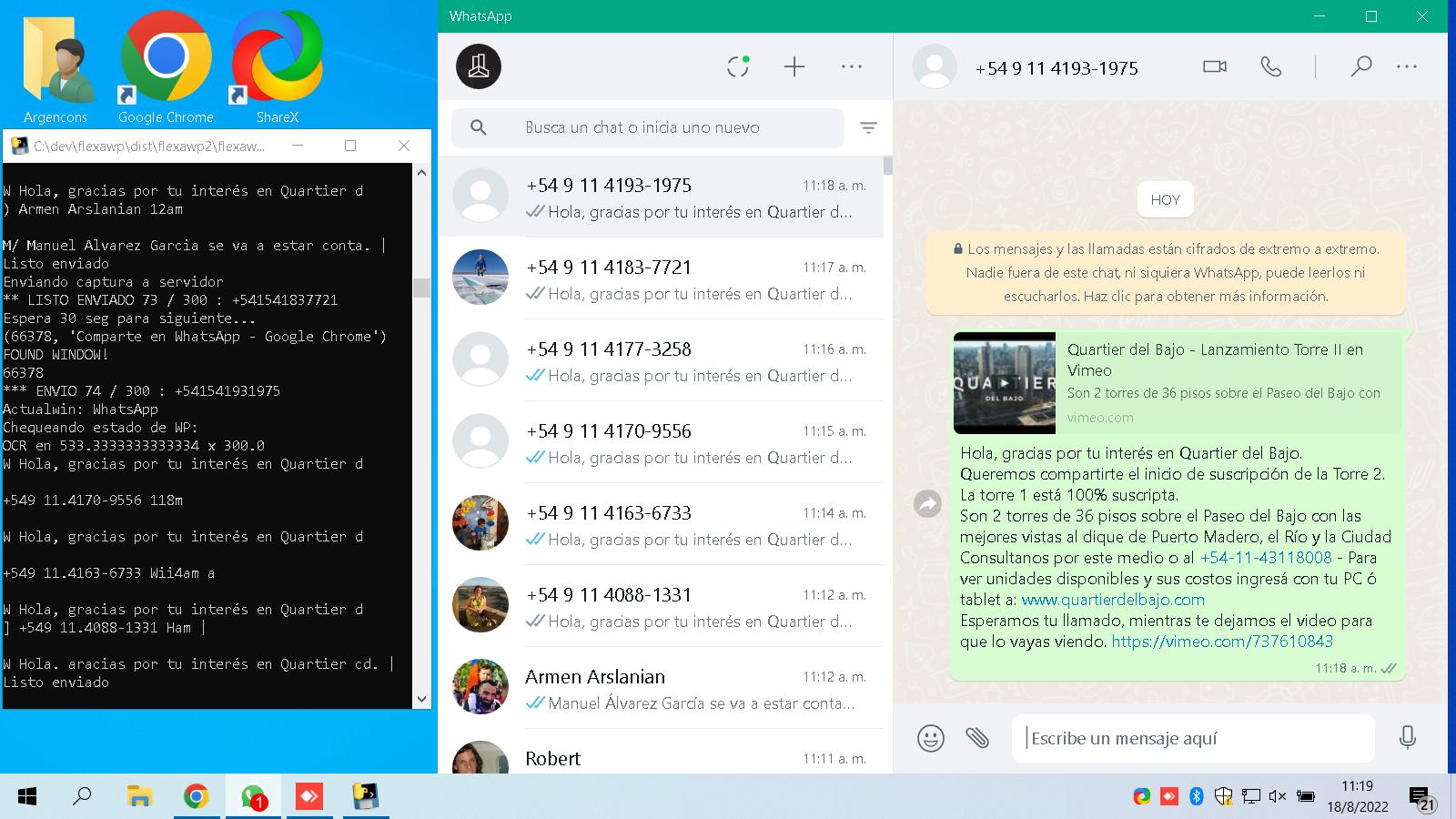1456x819 pixels.
Task: Play the Quartier del Bajo Vimeo thumbnail
Action: 1005,383
